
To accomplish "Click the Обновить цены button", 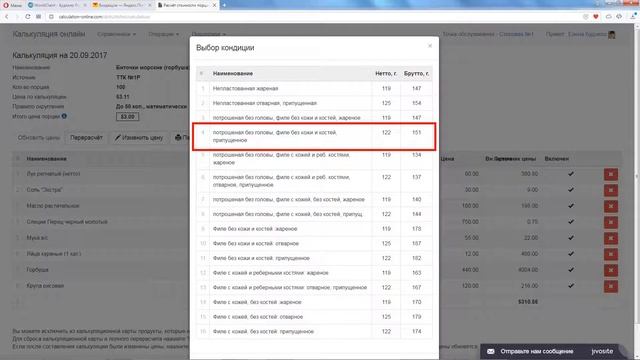I will tap(39, 138).
